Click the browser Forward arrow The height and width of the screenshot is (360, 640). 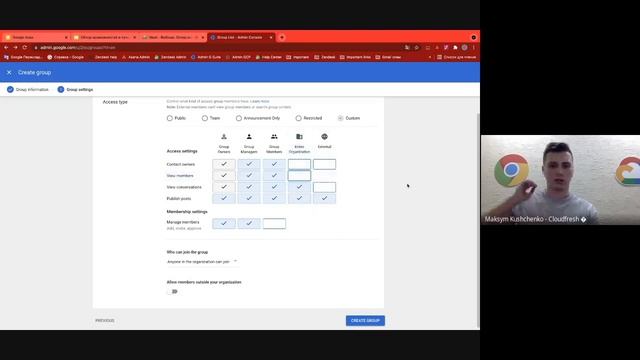[15, 47]
